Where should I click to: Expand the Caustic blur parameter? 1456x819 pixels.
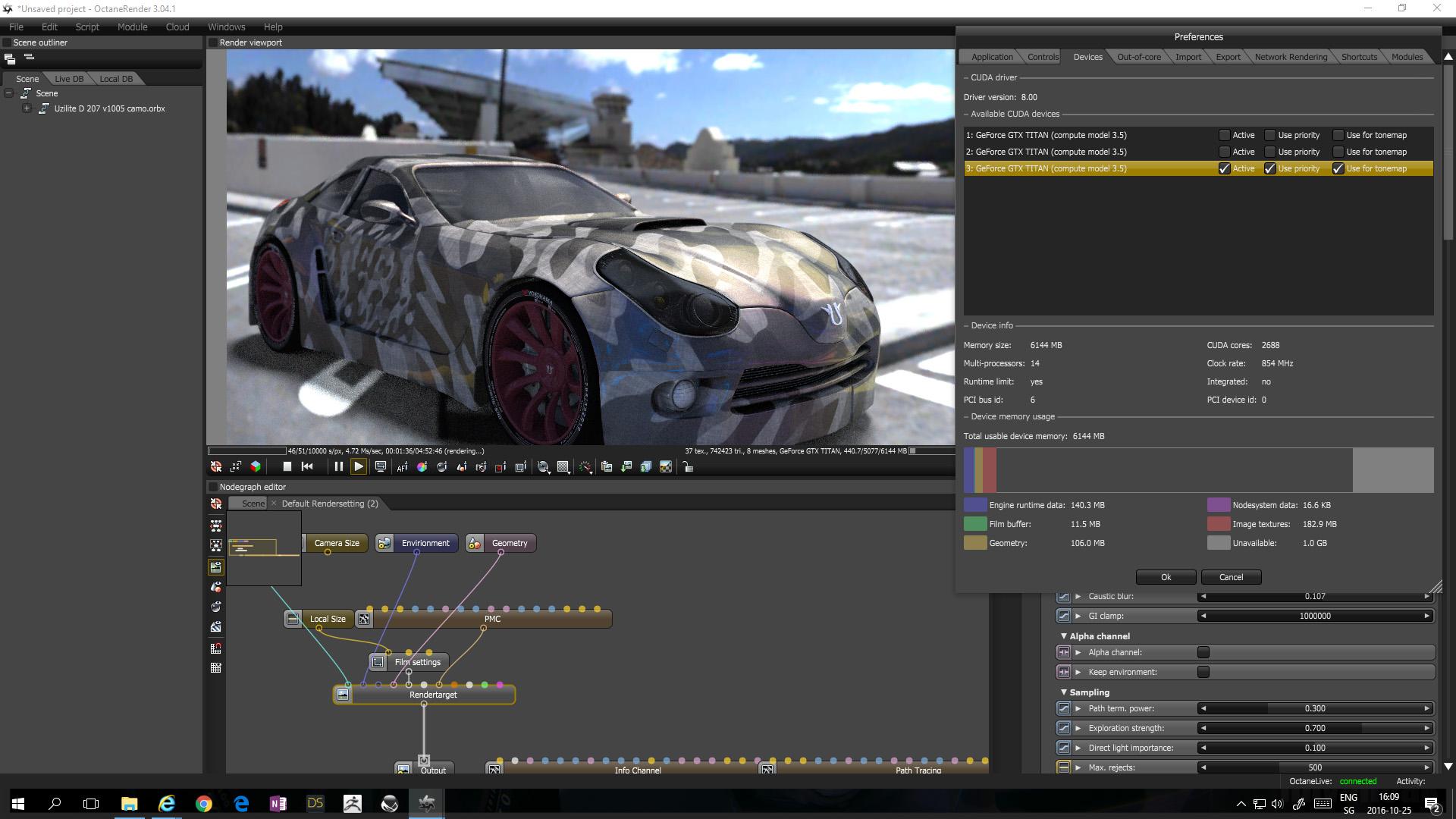click(1078, 596)
